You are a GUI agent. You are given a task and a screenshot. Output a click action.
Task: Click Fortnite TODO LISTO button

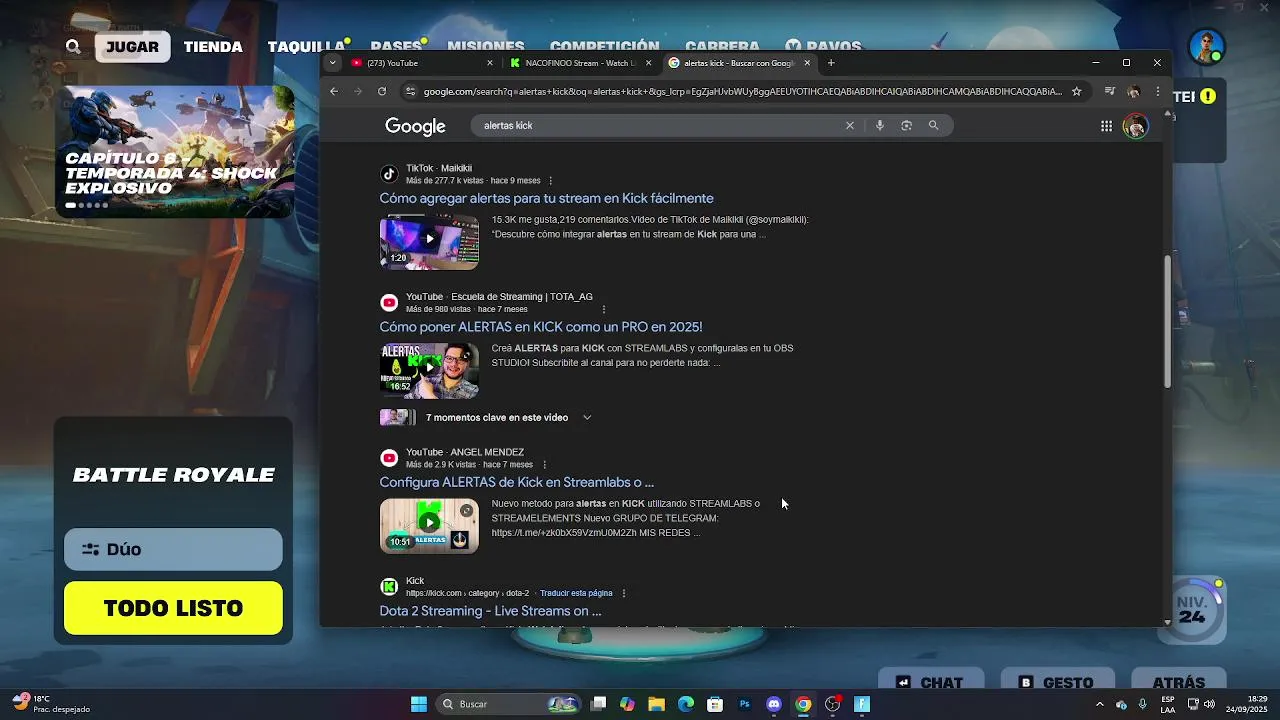click(x=173, y=608)
